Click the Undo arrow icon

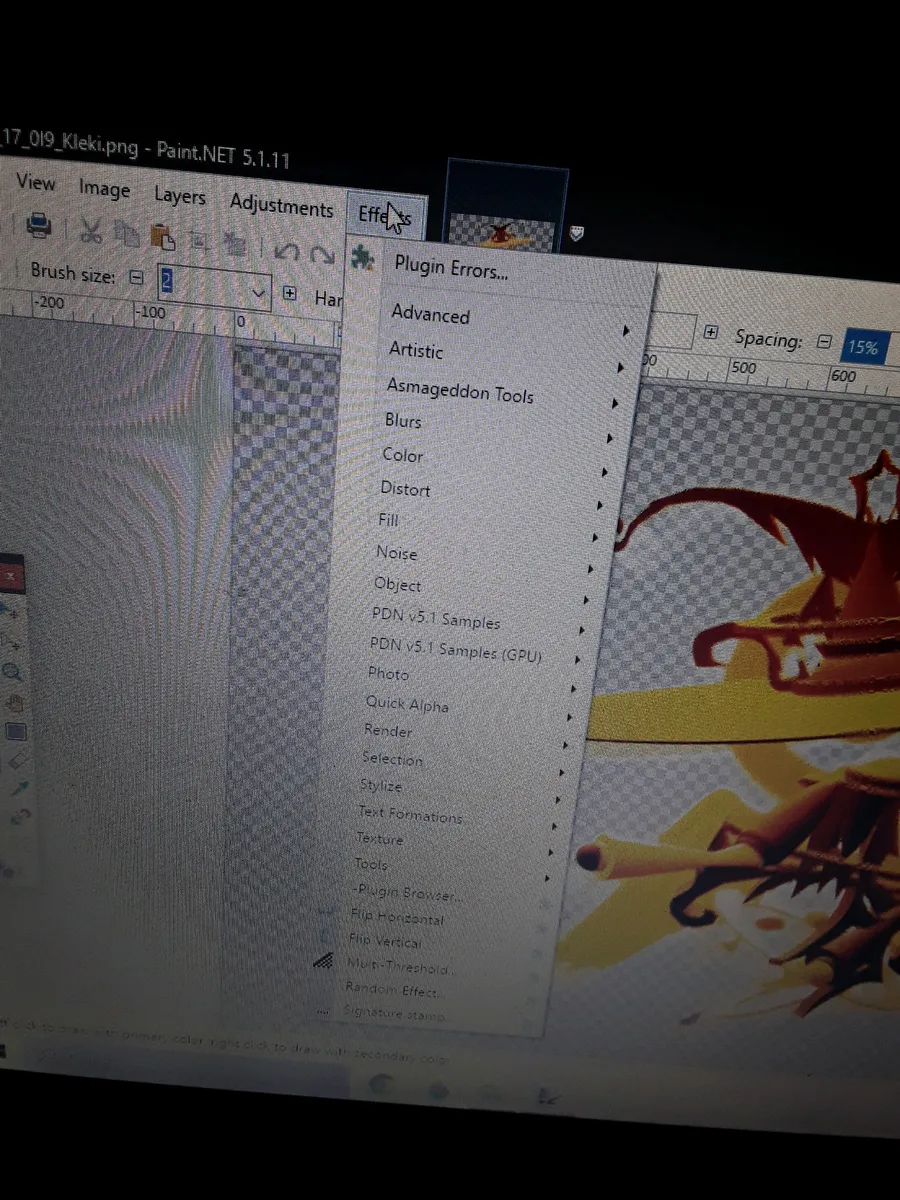(286, 252)
